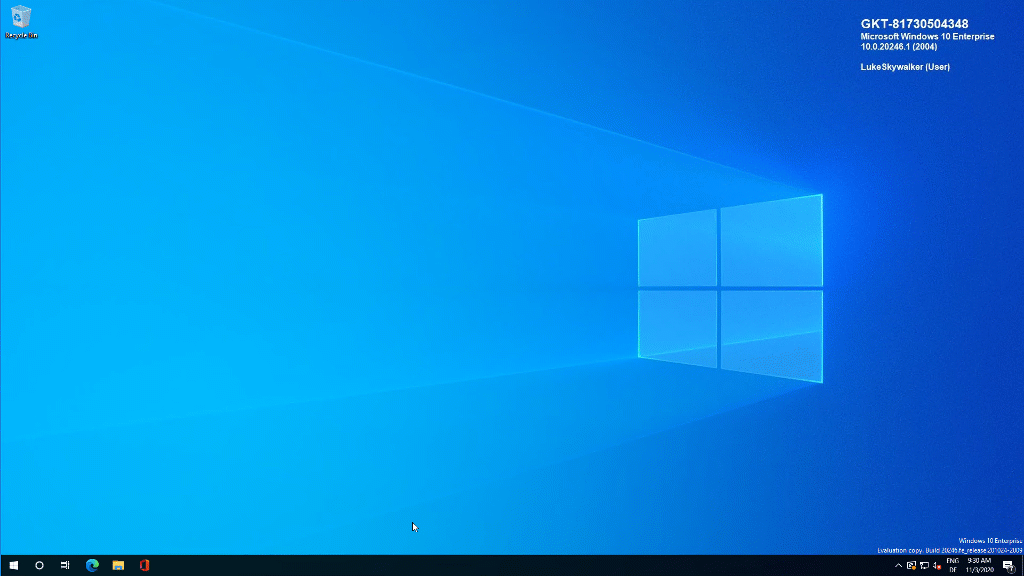Click the DEF keyboard layout indicator
Screen dimensions: 1024x576
952,568
